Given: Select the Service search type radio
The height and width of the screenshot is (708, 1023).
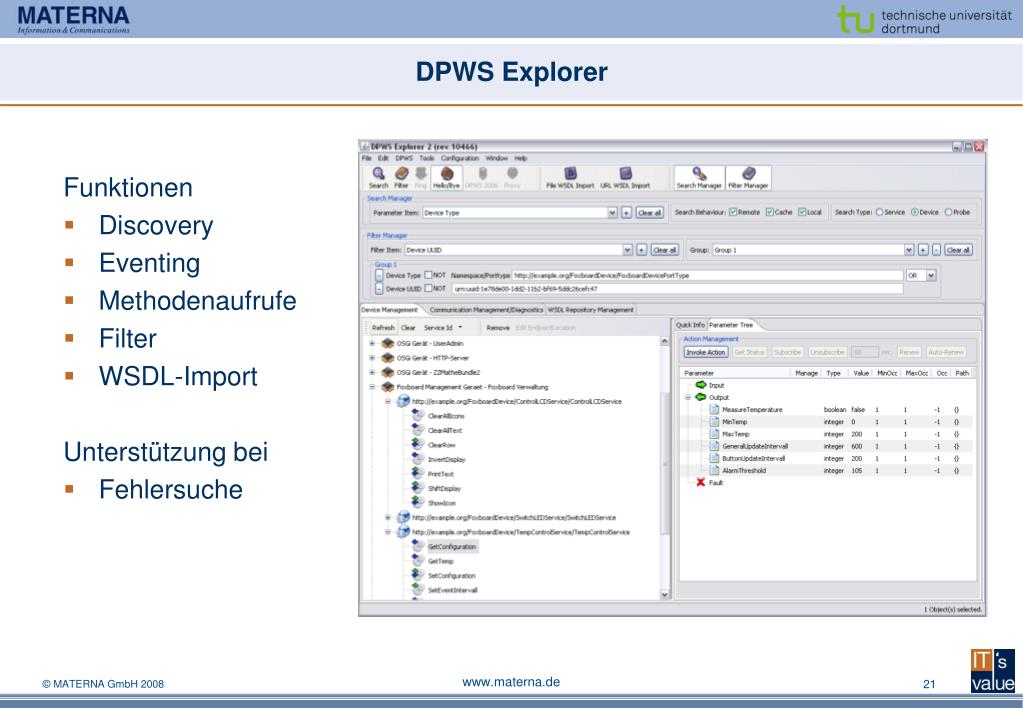Looking at the screenshot, I should click(879, 212).
